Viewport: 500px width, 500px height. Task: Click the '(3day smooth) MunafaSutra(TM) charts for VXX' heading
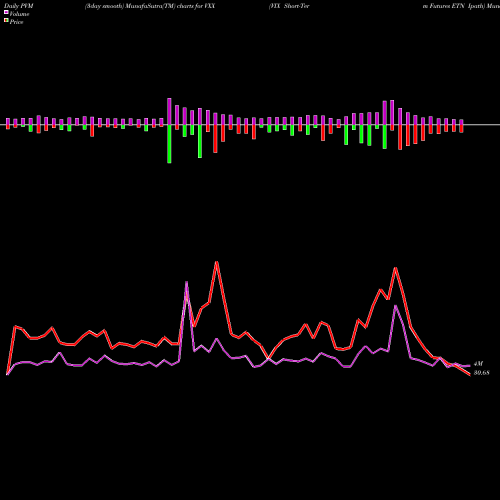tap(150, 6)
